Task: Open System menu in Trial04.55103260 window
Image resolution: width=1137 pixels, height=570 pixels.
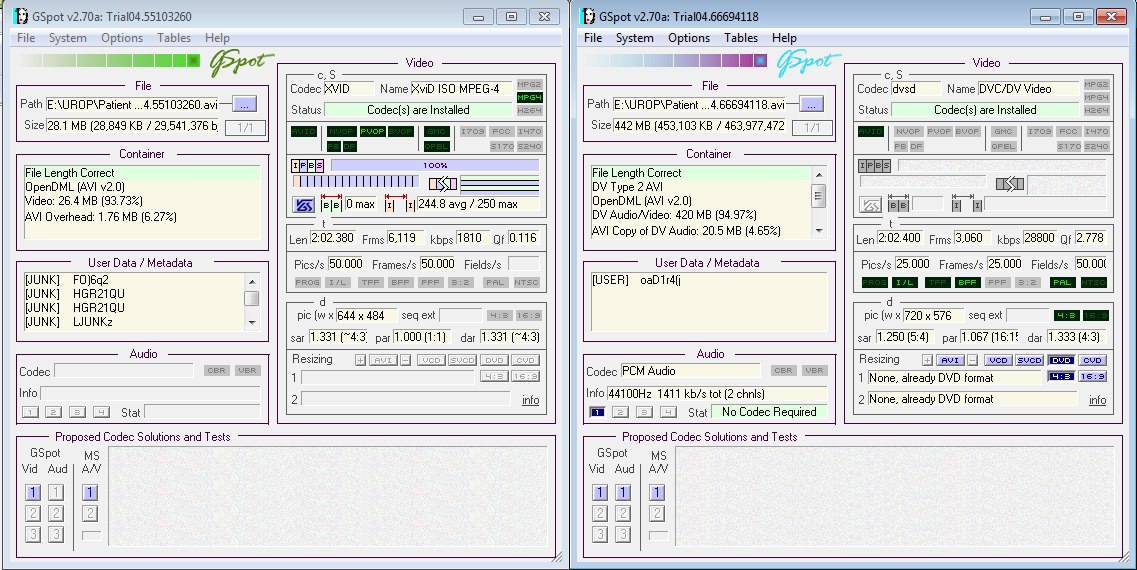Action: [x=67, y=38]
